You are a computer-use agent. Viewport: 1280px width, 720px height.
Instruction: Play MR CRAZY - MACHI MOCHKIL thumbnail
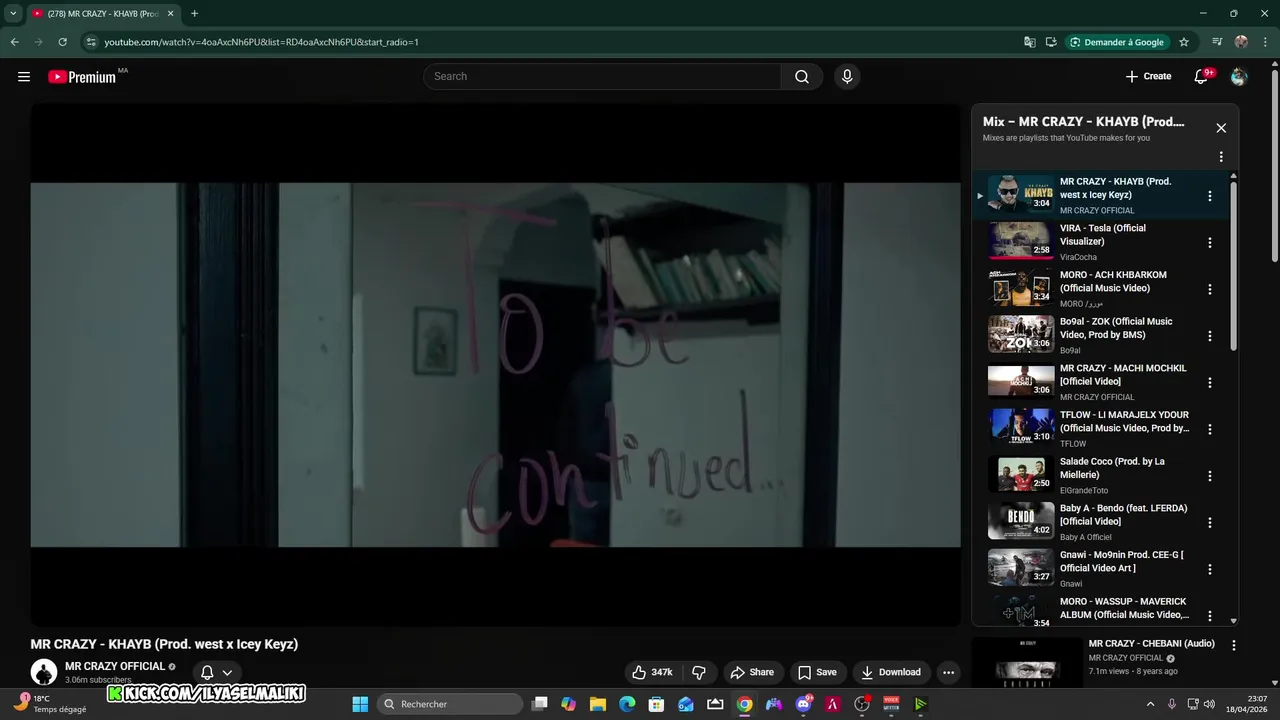coord(1021,381)
